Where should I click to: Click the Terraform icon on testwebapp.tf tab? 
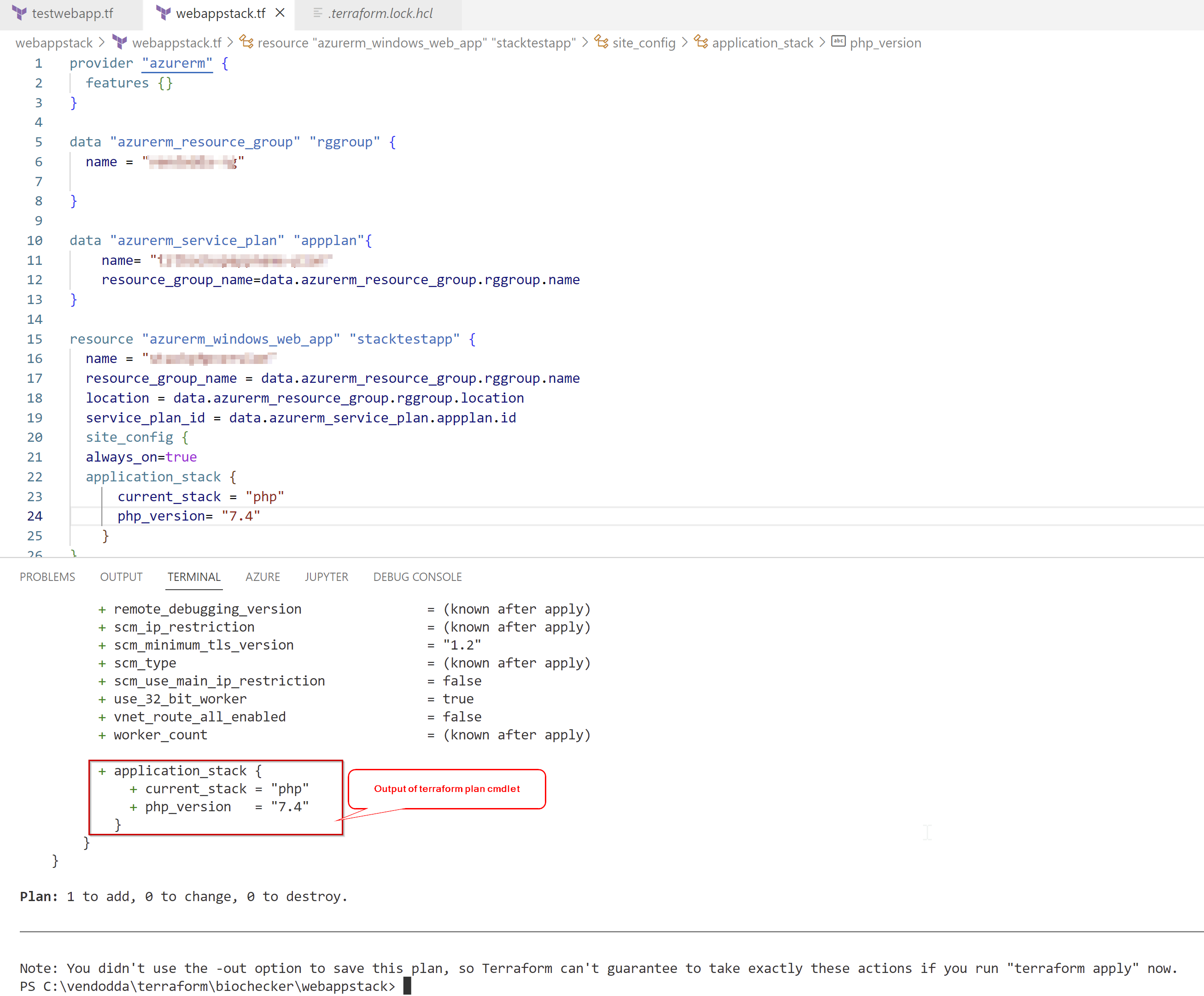point(19,13)
